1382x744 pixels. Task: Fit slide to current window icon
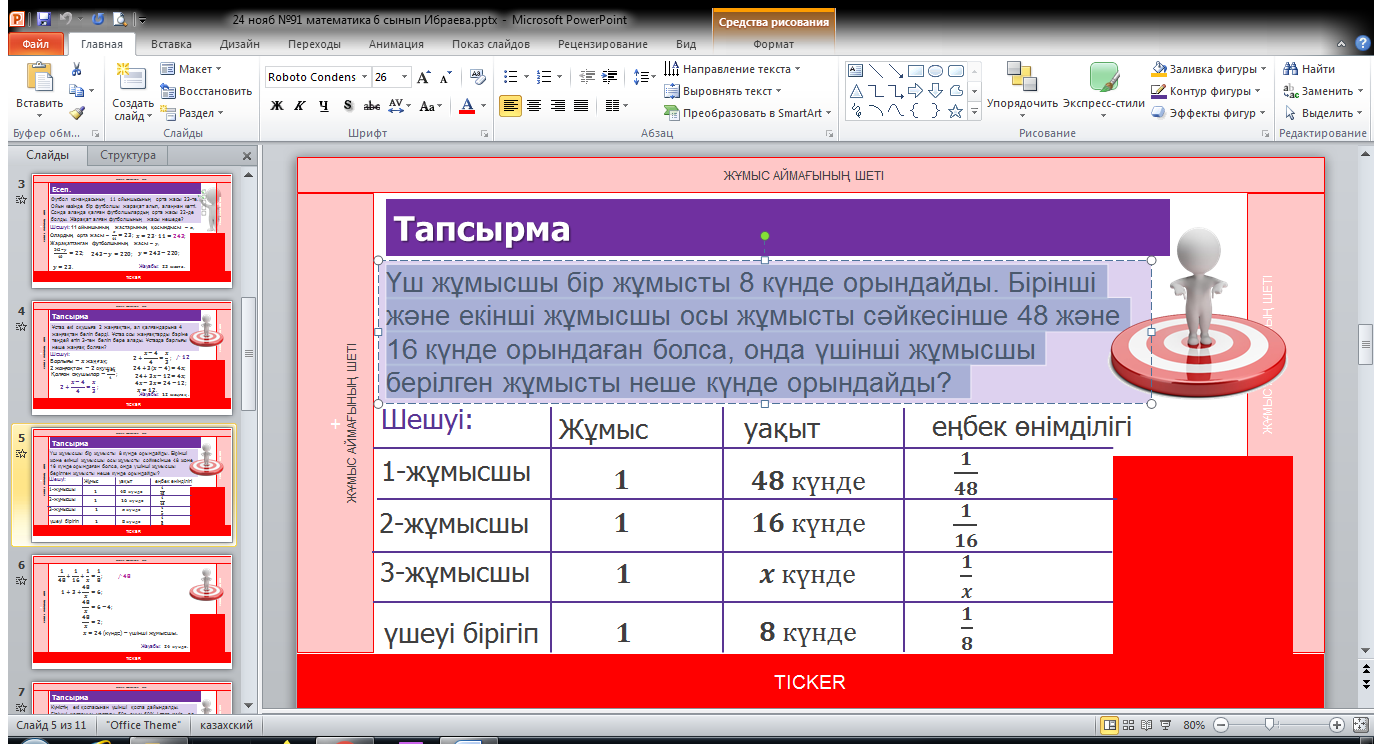(1361, 725)
